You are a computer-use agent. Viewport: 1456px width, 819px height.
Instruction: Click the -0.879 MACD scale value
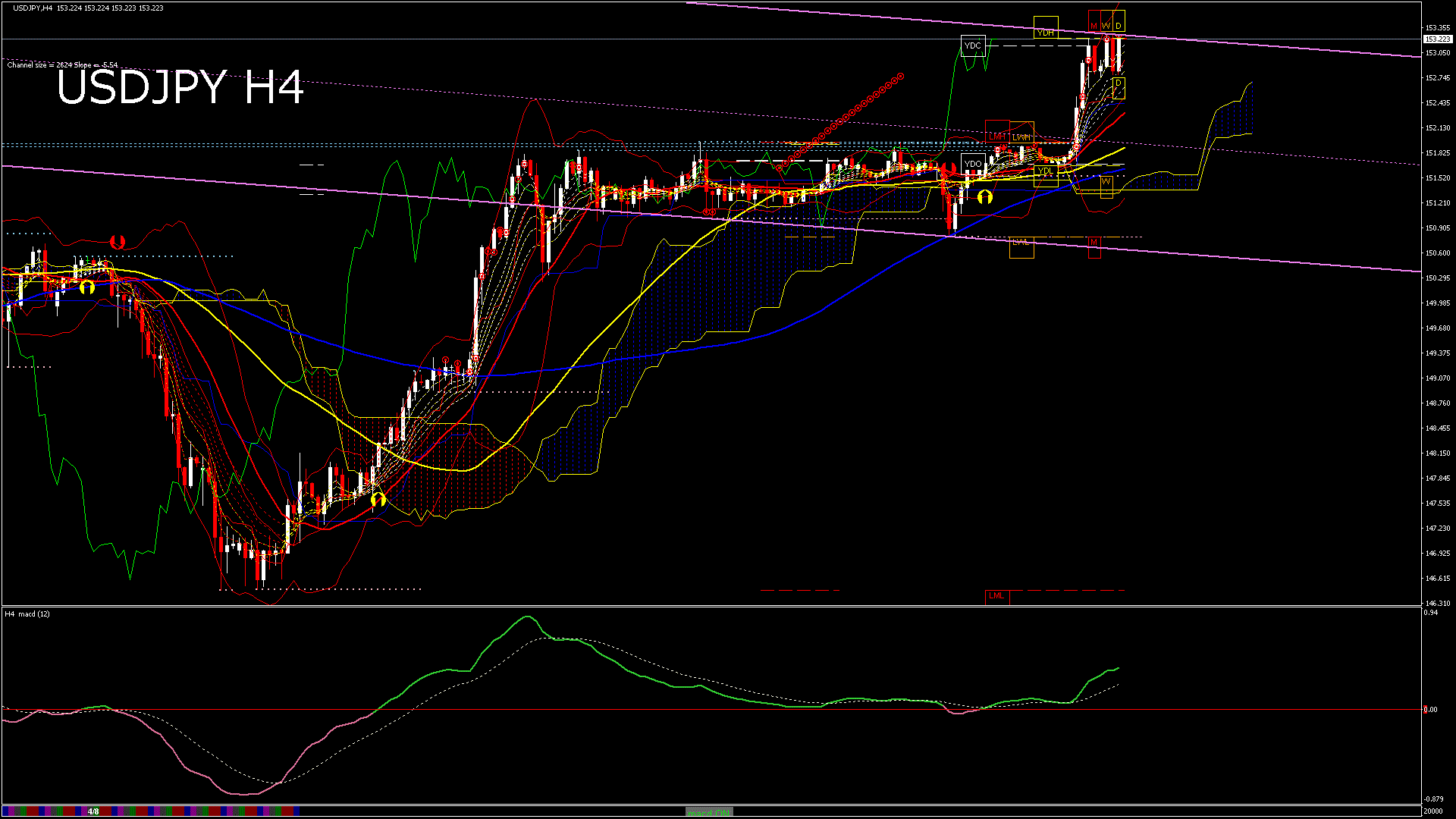pyautogui.click(x=1434, y=799)
